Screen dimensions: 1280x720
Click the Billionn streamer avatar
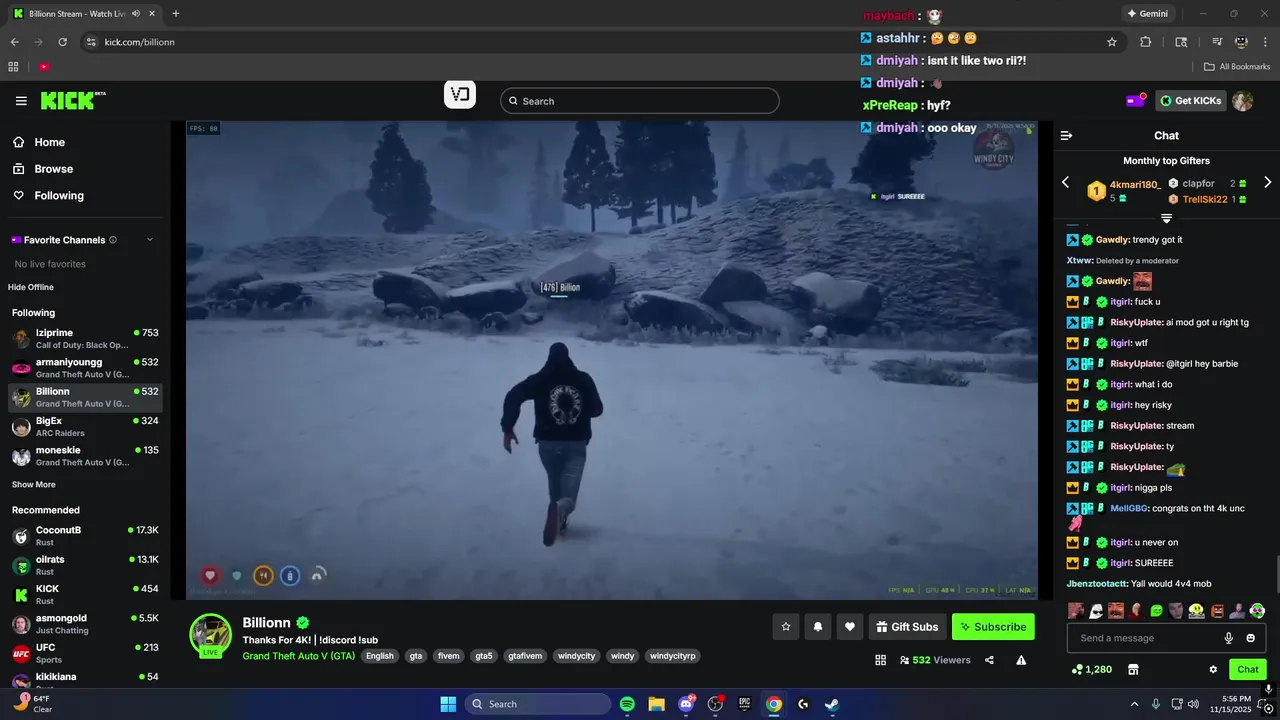pos(211,634)
